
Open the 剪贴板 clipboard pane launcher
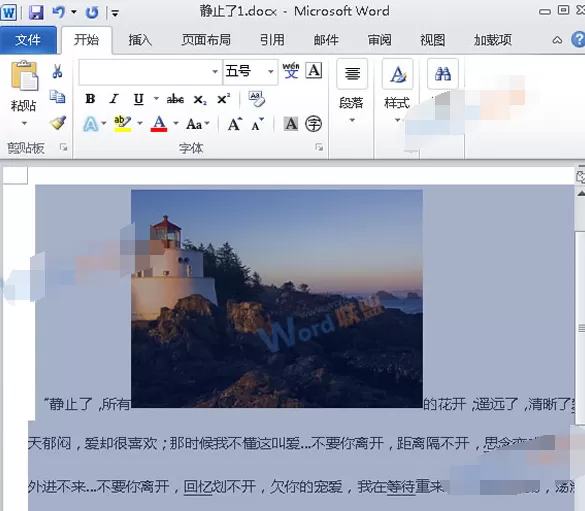[x=63, y=148]
